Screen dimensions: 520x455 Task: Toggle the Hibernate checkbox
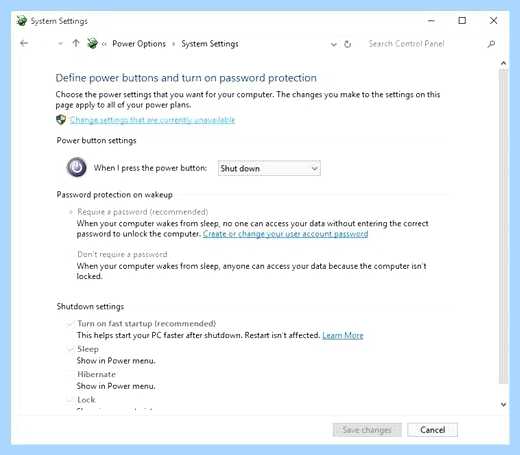(x=70, y=374)
